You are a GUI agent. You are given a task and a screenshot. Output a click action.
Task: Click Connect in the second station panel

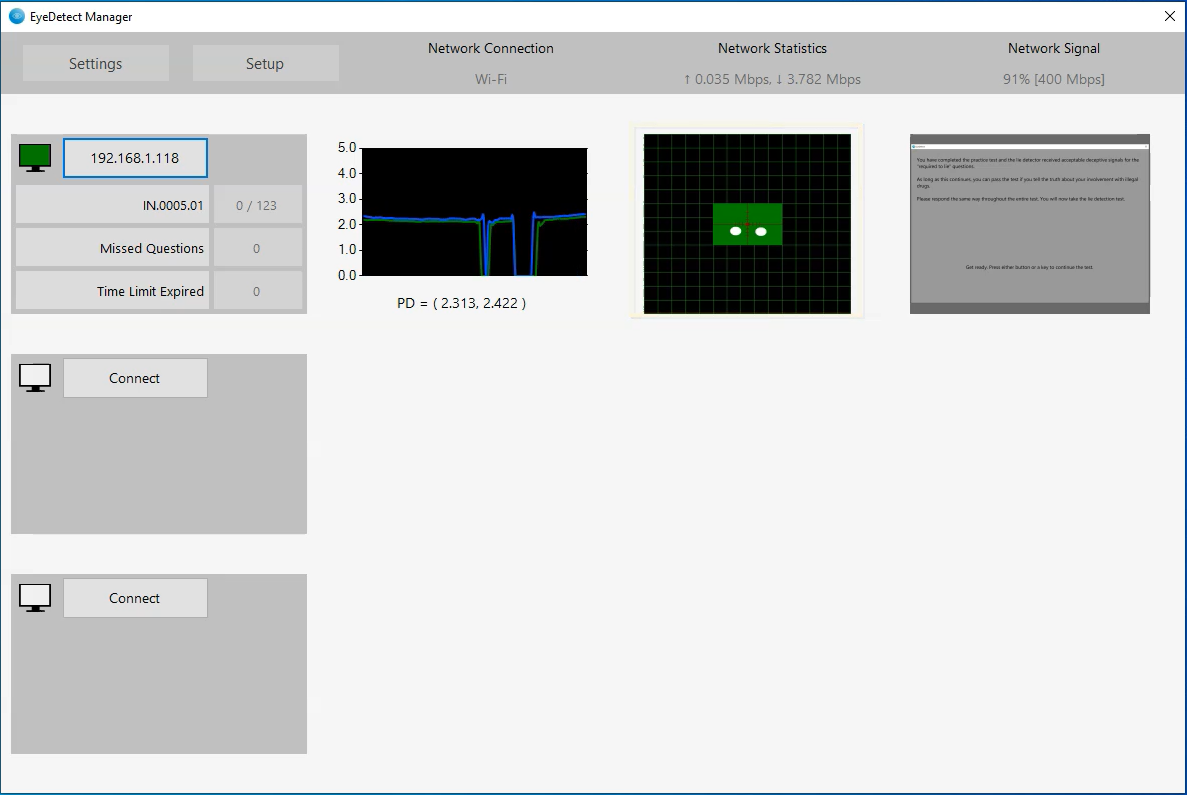coord(135,378)
